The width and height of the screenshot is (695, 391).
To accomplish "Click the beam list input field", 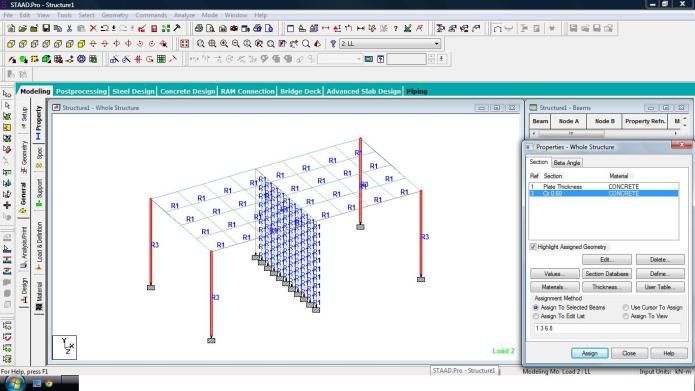I will 607,328.
